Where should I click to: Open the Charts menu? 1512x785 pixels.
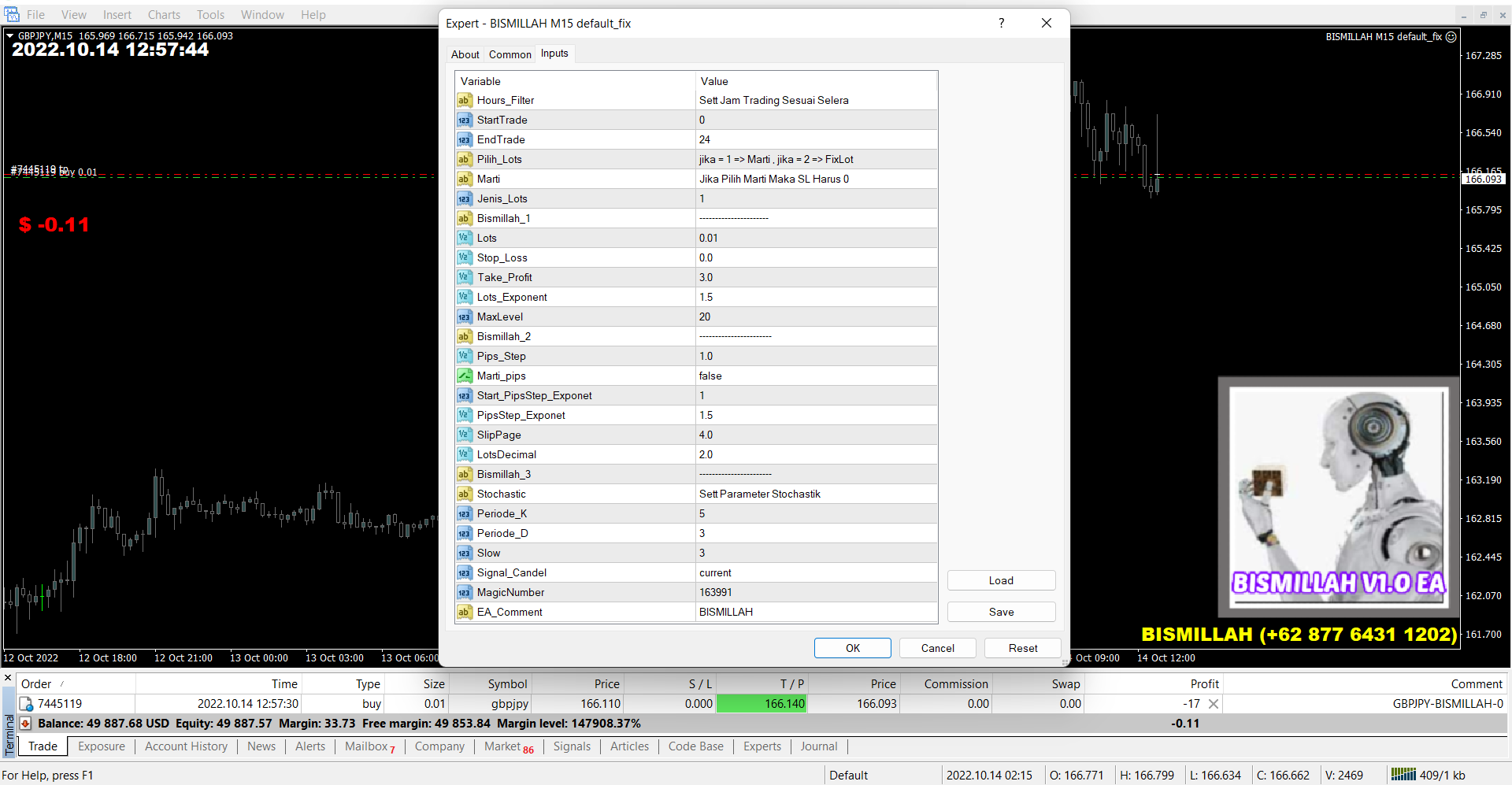tap(164, 15)
